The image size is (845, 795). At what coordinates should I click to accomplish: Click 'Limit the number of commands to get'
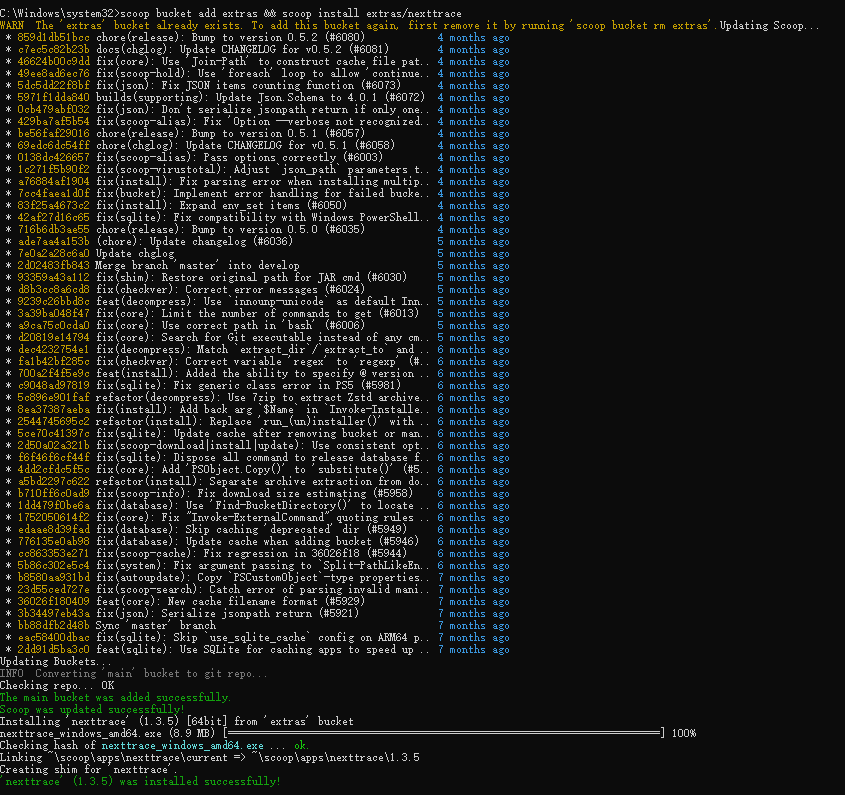point(266,314)
